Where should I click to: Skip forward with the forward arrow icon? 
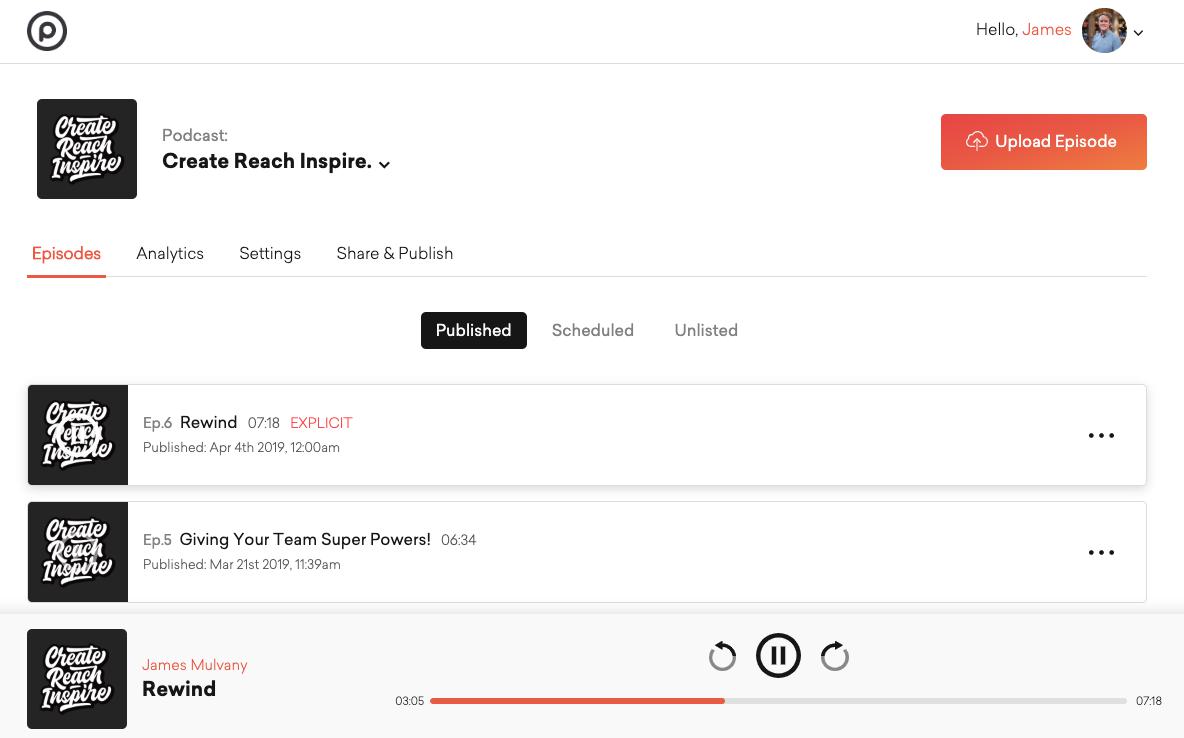tap(834, 657)
